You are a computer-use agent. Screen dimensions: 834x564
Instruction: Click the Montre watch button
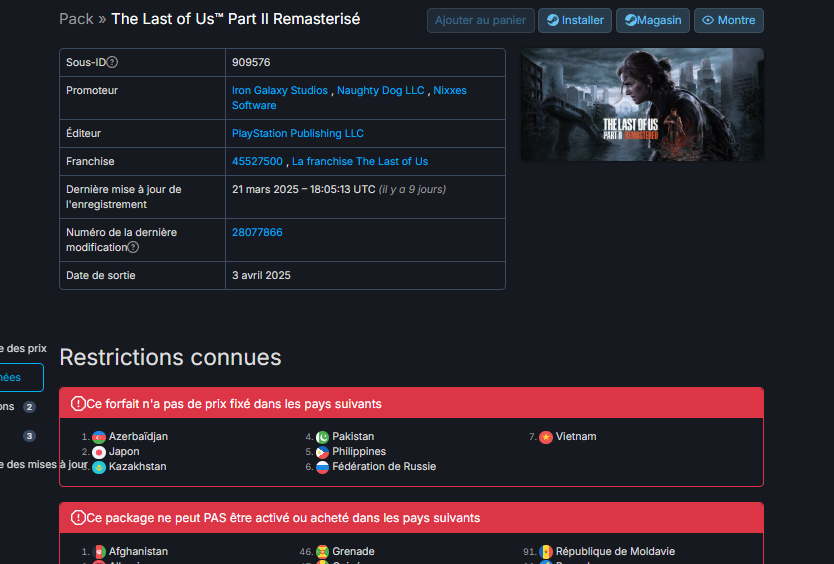point(729,20)
